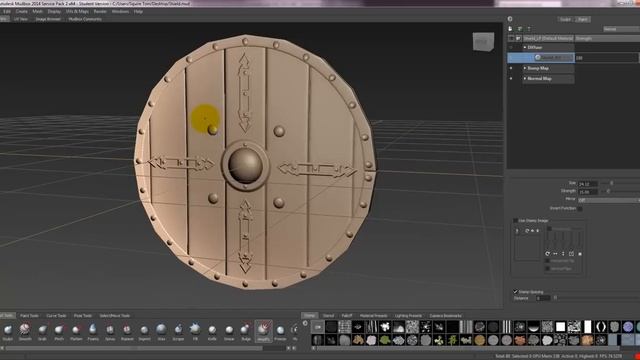The height and width of the screenshot is (360, 640).
Task: Open the Mirror dropdown
Action: pos(609,200)
